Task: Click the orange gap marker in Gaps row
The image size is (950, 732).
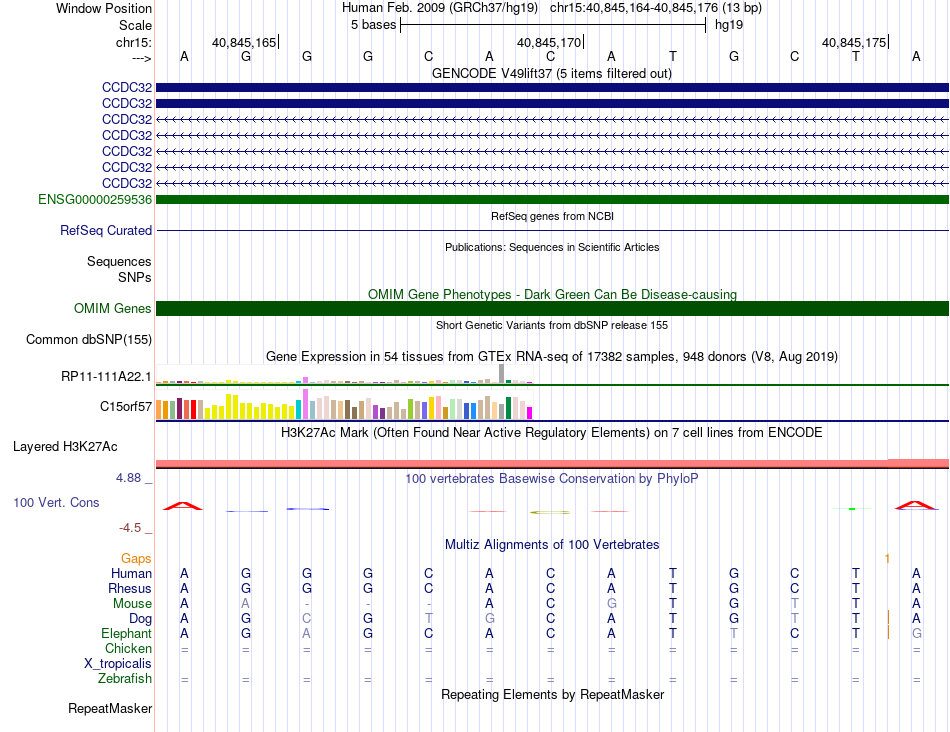Action: pyautogui.click(x=887, y=558)
